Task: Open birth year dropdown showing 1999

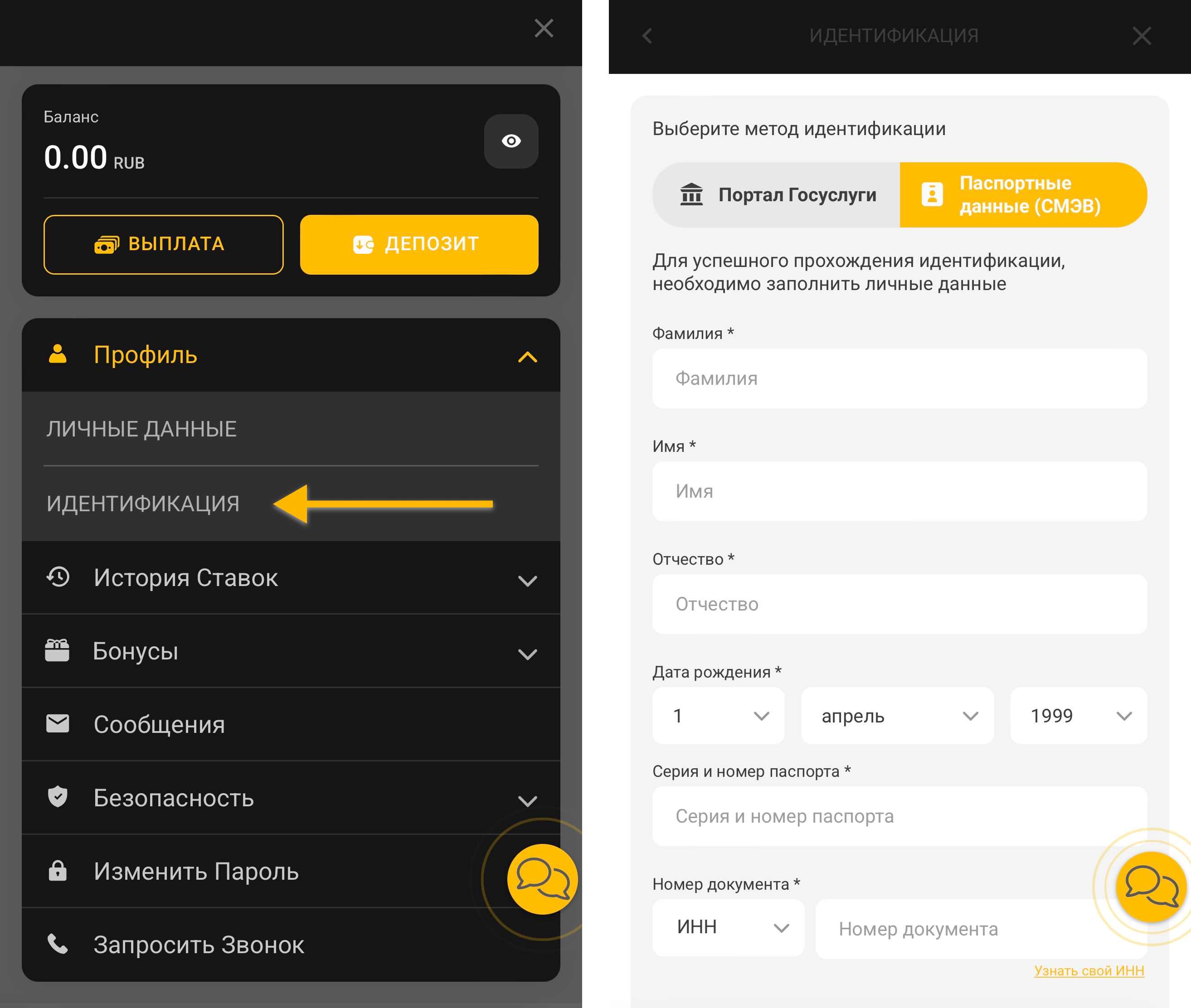Action: pos(1078,715)
